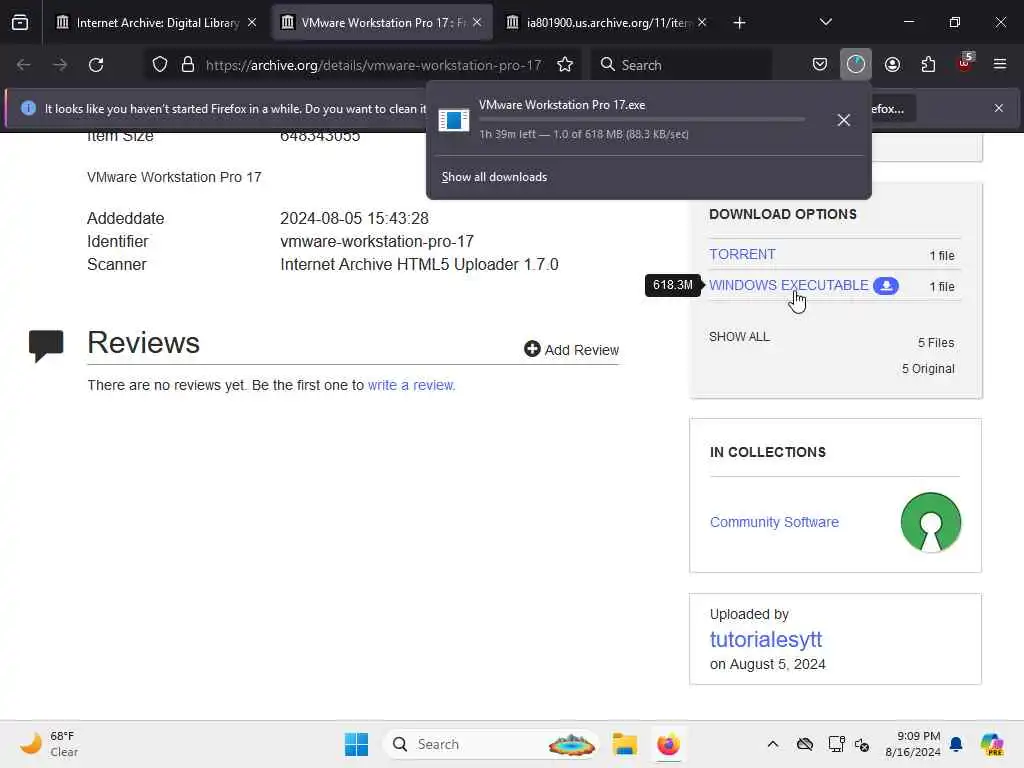The width and height of the screenshot is (1024, 768).
Task: Open the write a review link
Action: [x=411, y=385]
